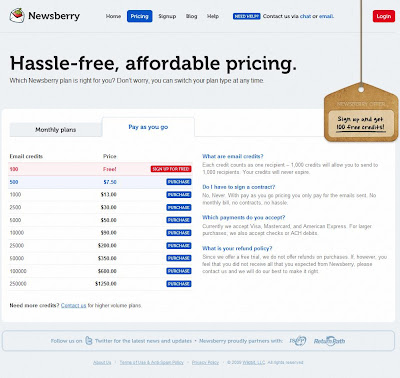400x378 pixels.
Task: Go to the Signup page
Action: pyautogui.click(x=167, y=16)
